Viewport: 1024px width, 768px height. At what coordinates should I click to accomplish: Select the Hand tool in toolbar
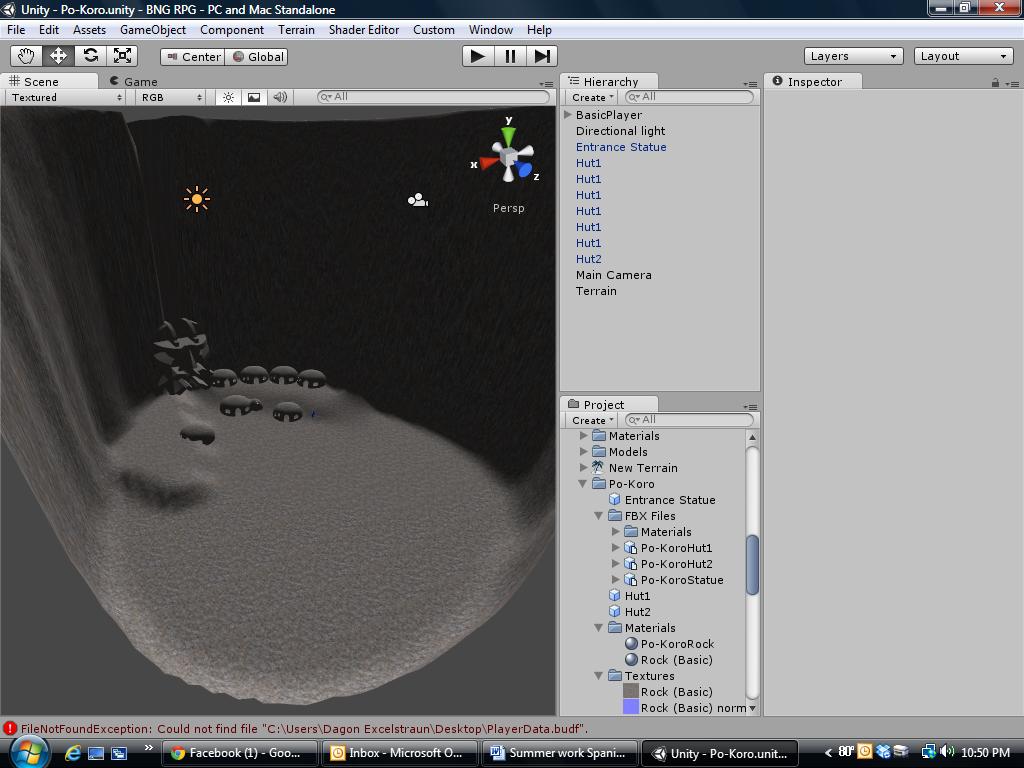[x=27, y=56]
